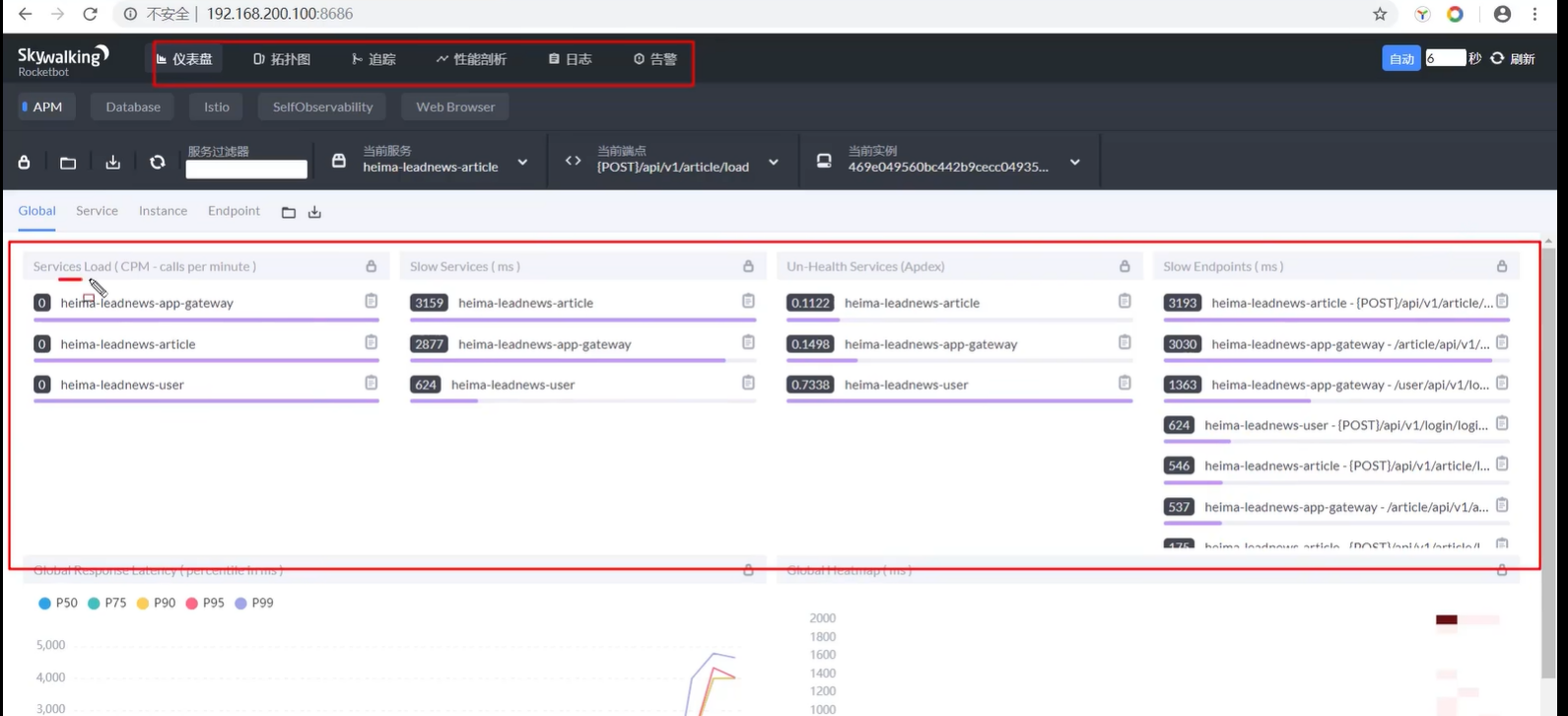This screenshot has width=1568, height=716.
Task: Toggle the P90 legend series
Action: (x=156, y=603)
